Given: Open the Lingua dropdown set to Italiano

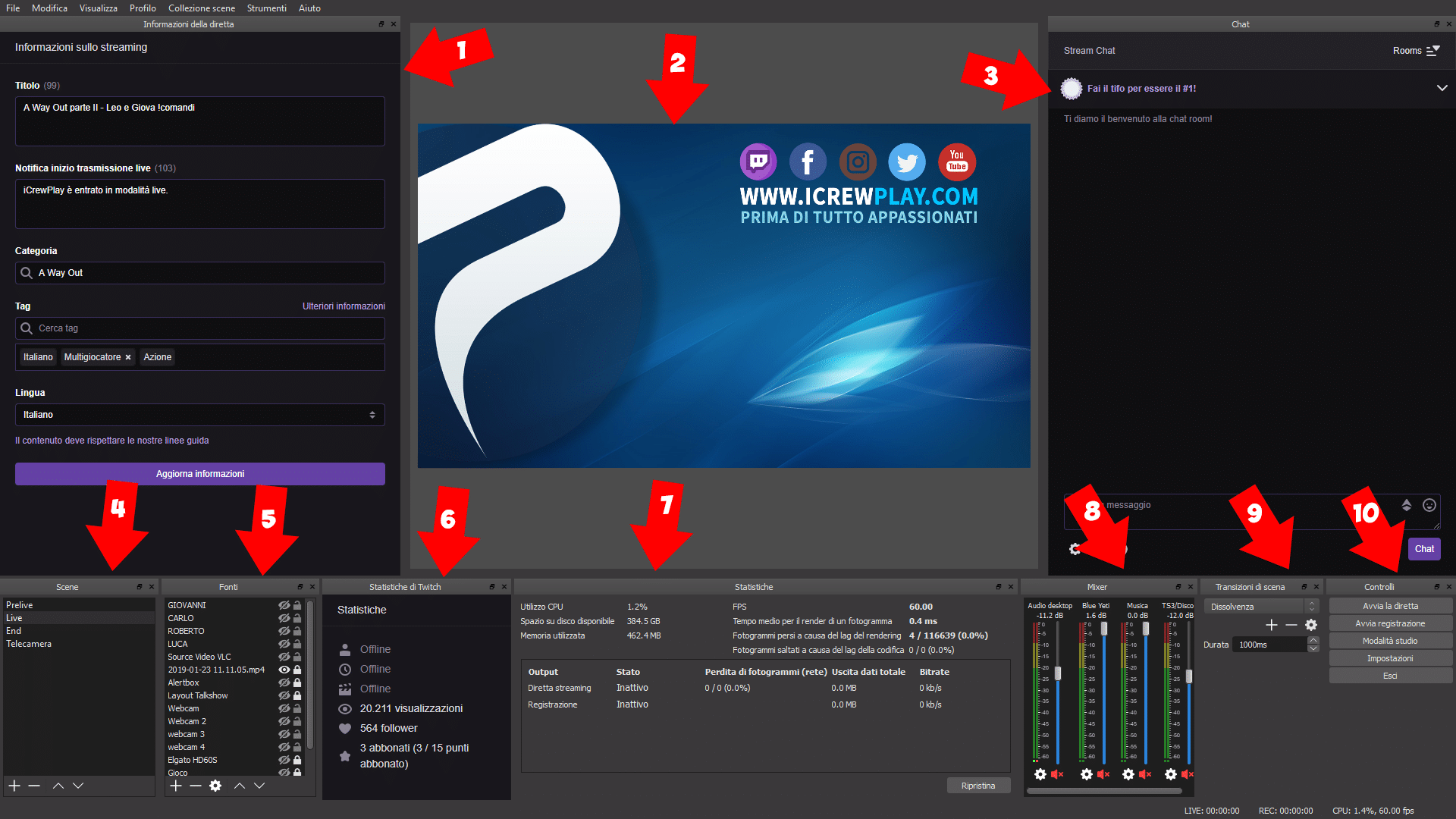Looking at the screenshot, I should click(x=200, y=415).
